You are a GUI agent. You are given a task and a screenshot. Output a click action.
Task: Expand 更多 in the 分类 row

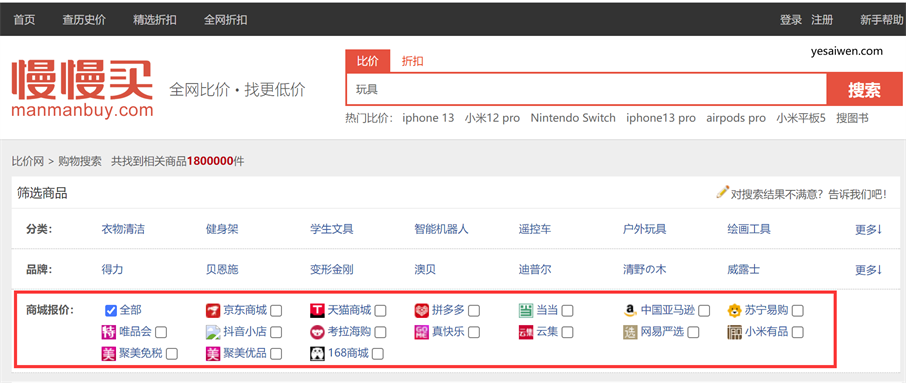(x=868, y=229)
